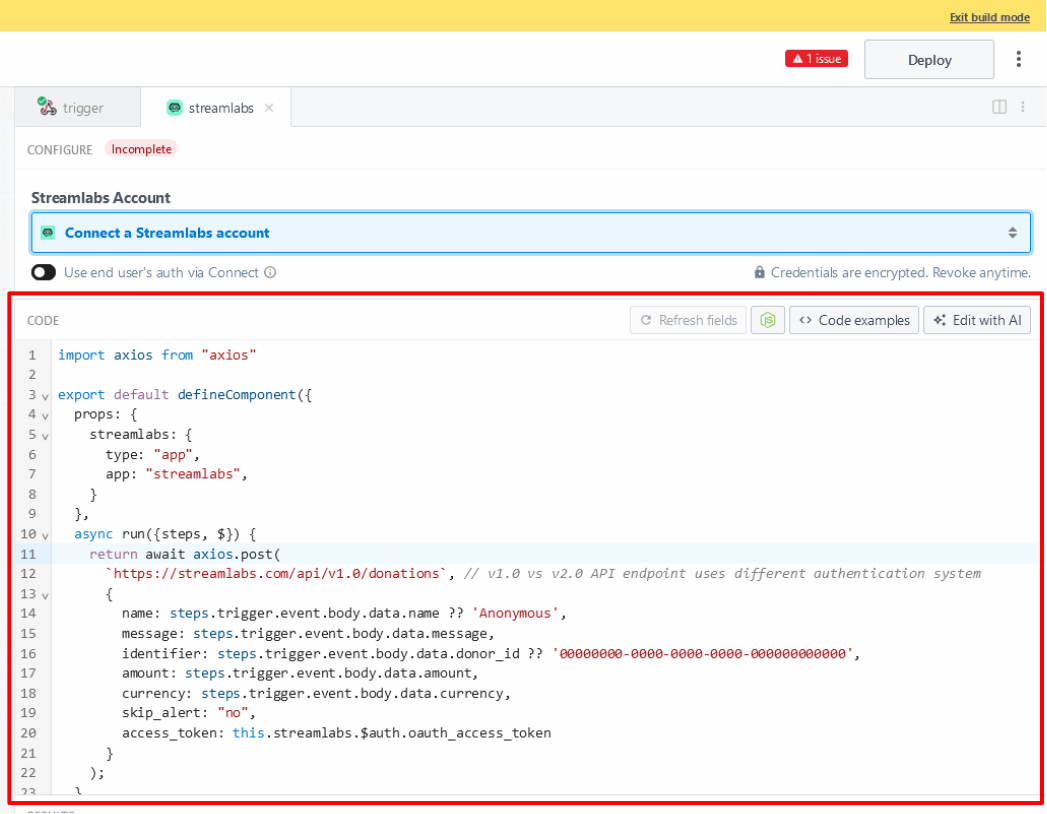
Task: Click the type: "app" code line
Action: (152, 455)
